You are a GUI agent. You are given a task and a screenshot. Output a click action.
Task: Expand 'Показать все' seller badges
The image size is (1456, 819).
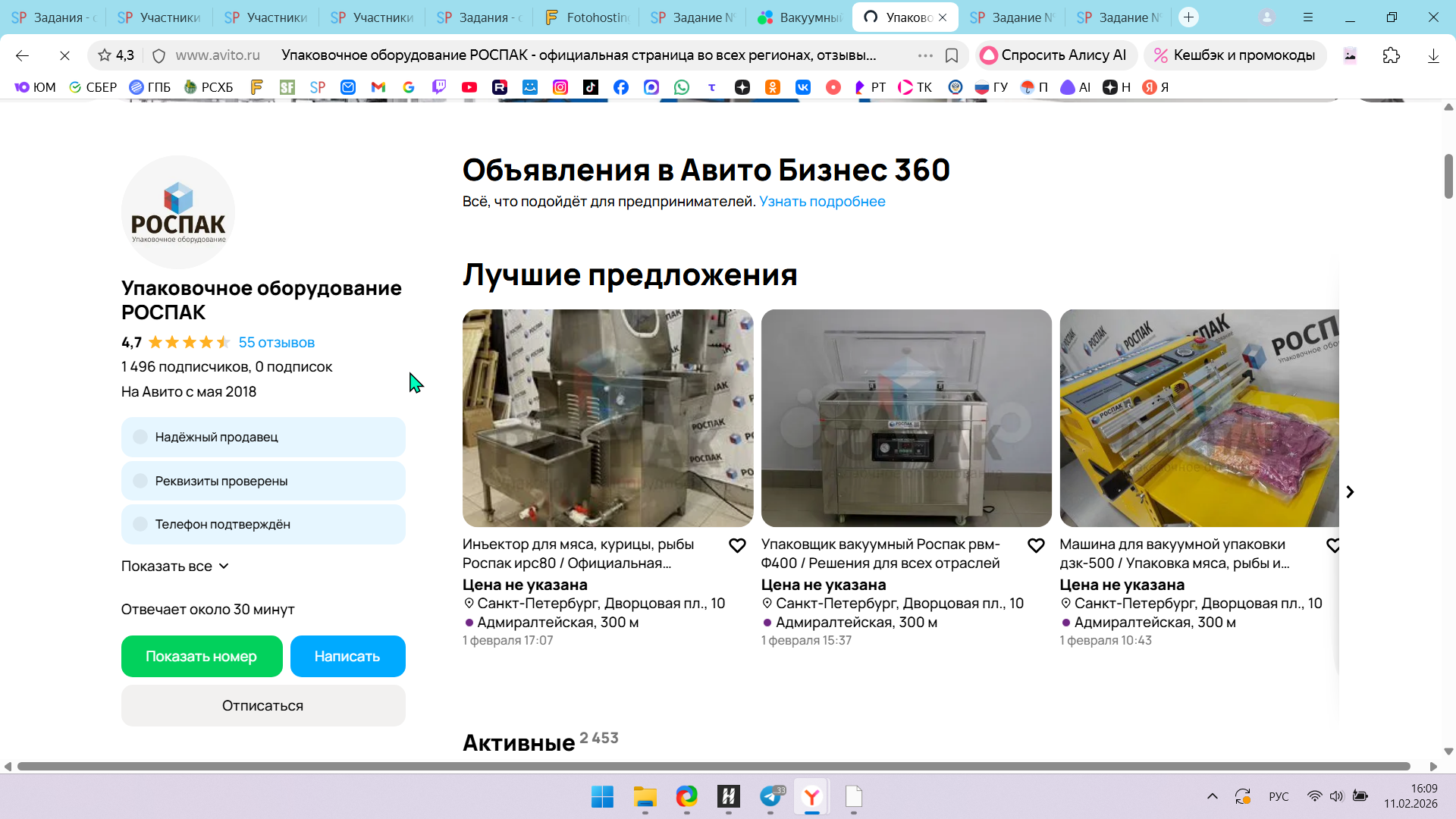coord(175,566)
